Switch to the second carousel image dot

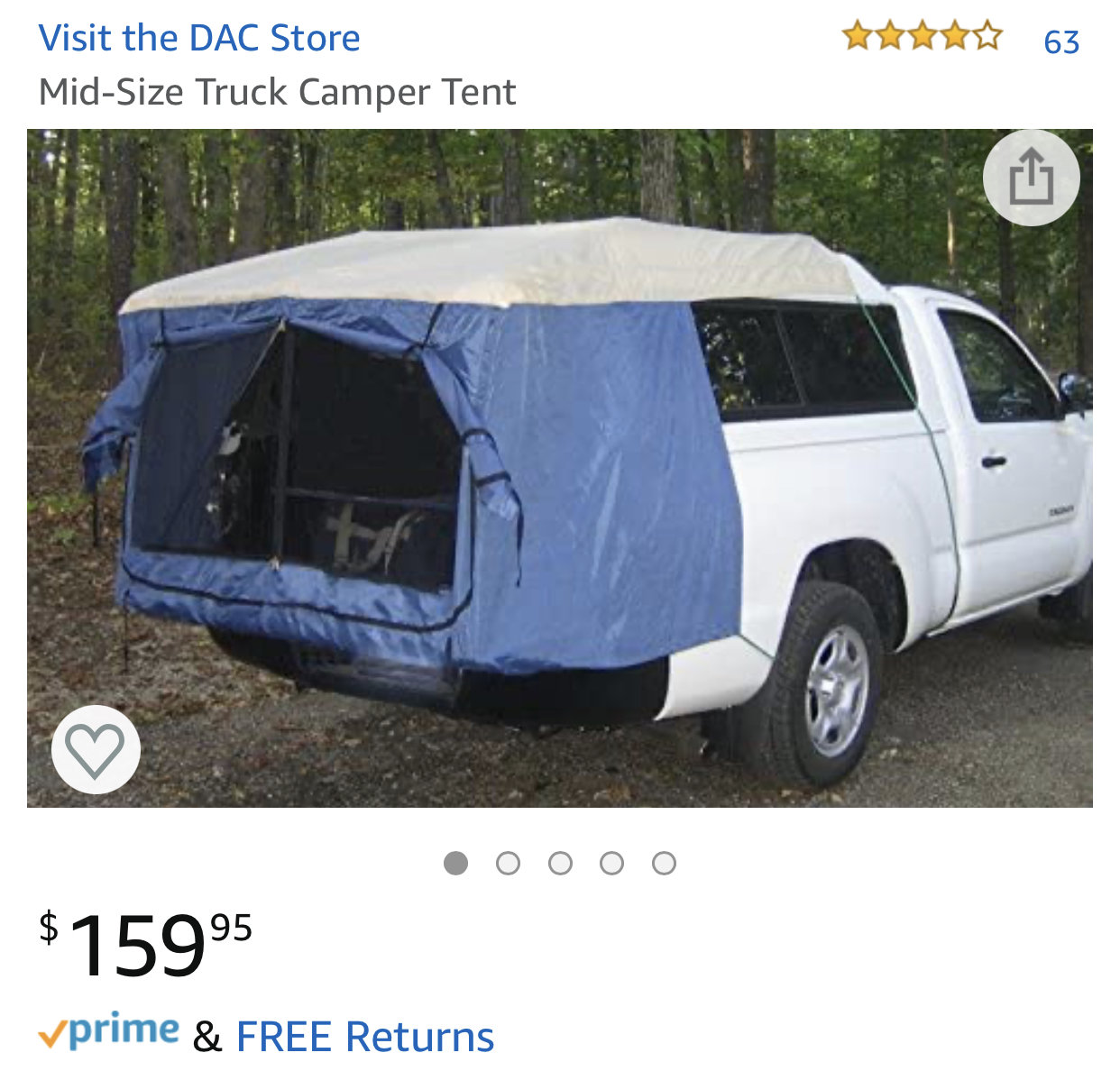(x=509, y=864)
